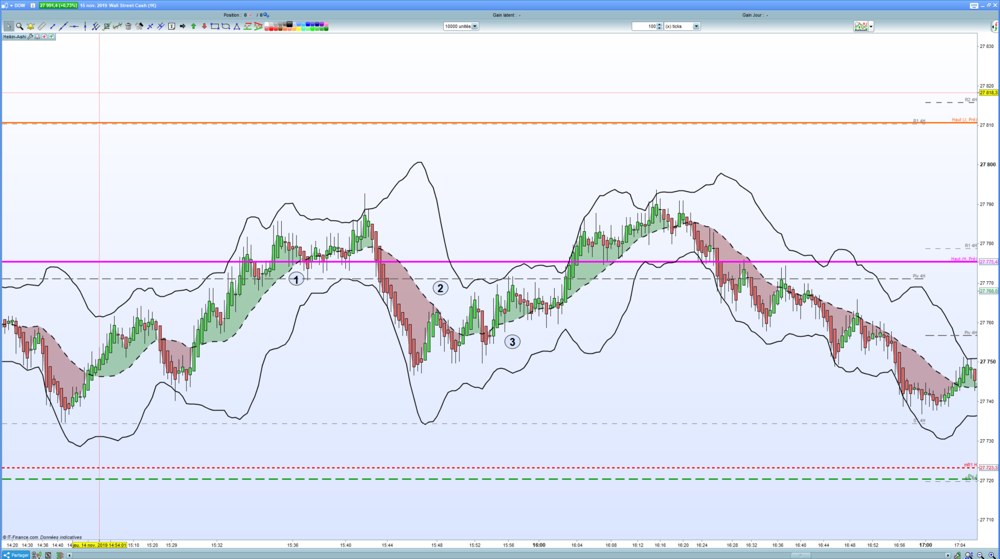This screenshot has height=559, width=1000.
Task: Click the red plus indicator icon
Action: 44,36
